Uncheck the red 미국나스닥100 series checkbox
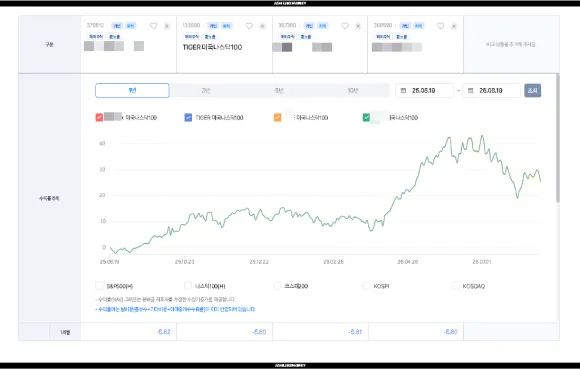 coord(99,118)
